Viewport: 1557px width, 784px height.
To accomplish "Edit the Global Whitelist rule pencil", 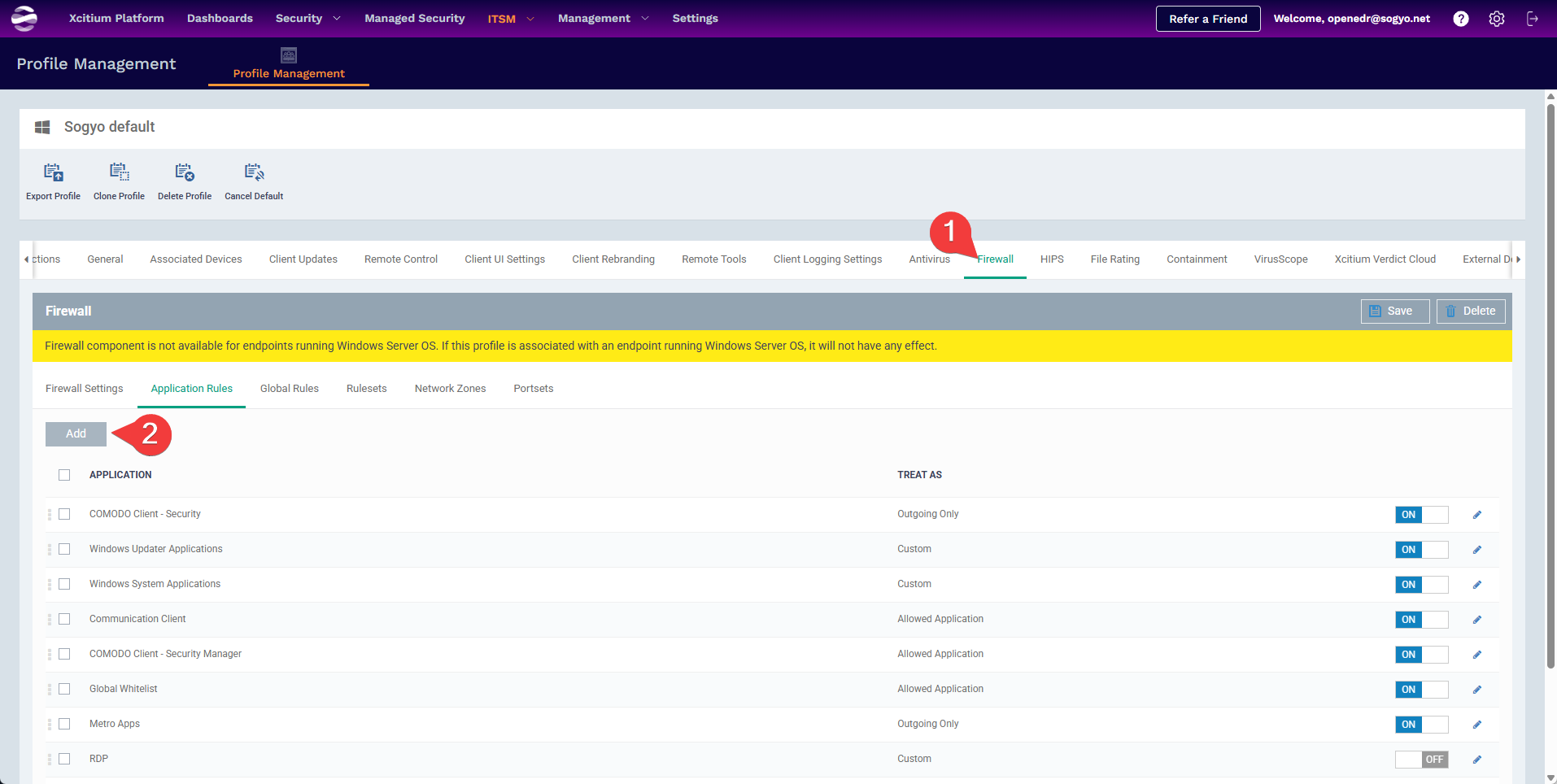I will click(x=1477, y=690).
